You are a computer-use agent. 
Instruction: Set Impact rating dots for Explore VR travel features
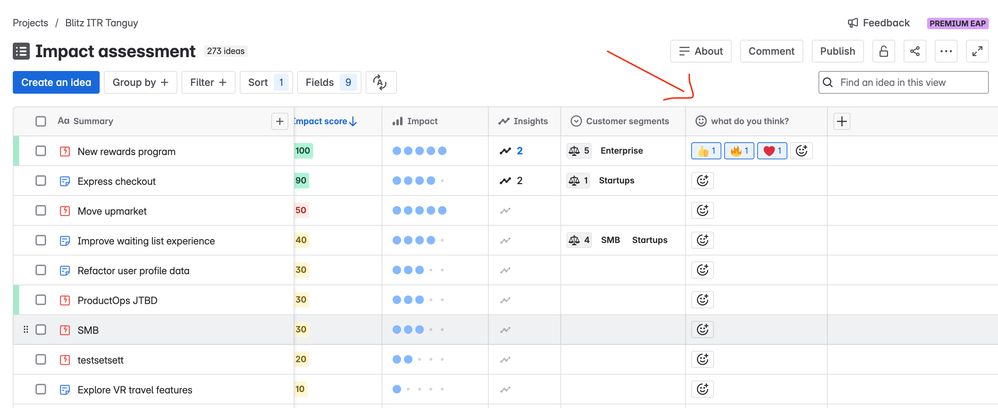pyautogui.click(x=419, y=389)
